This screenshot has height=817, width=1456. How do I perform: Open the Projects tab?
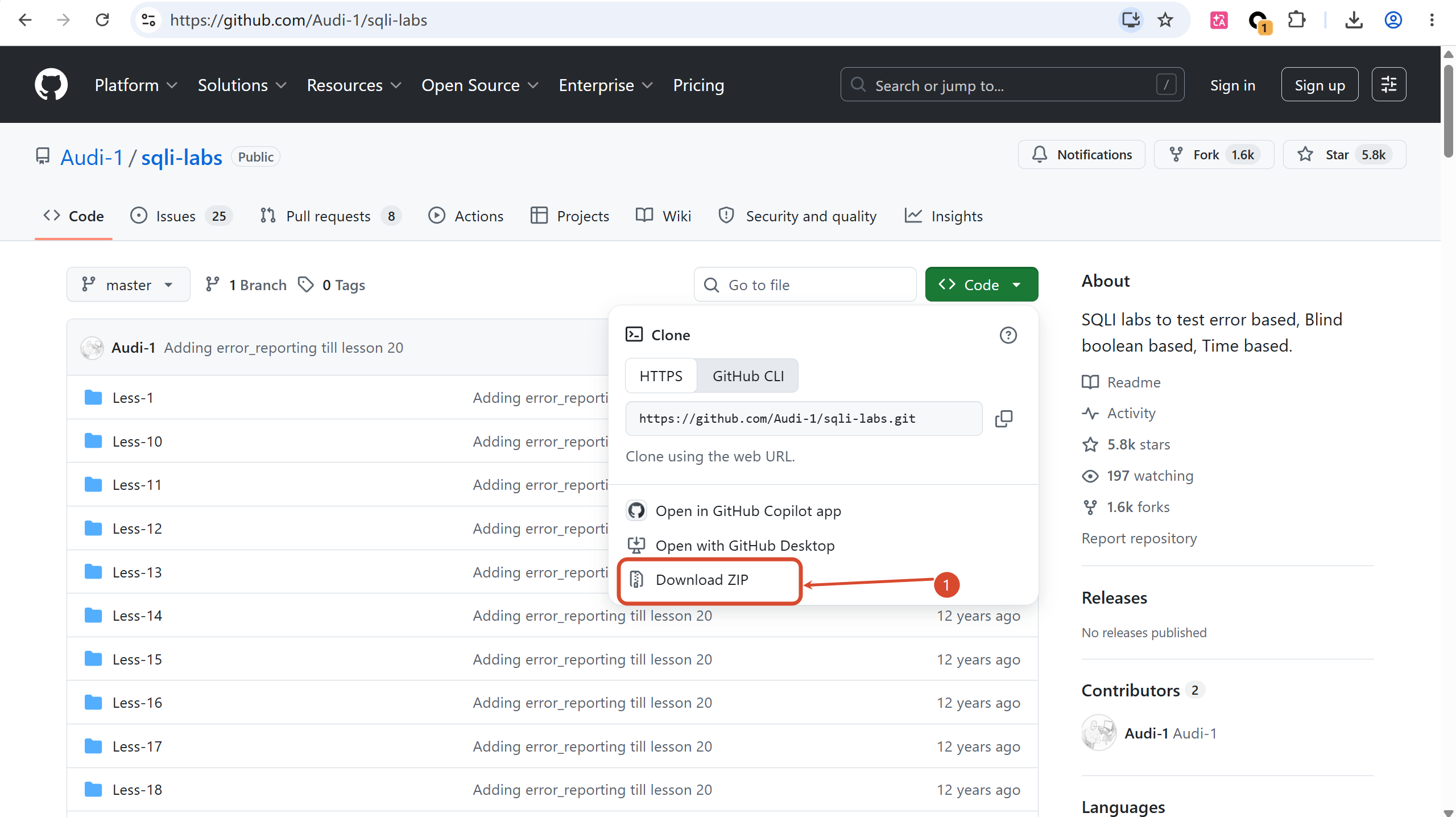[x=569, y=216]
